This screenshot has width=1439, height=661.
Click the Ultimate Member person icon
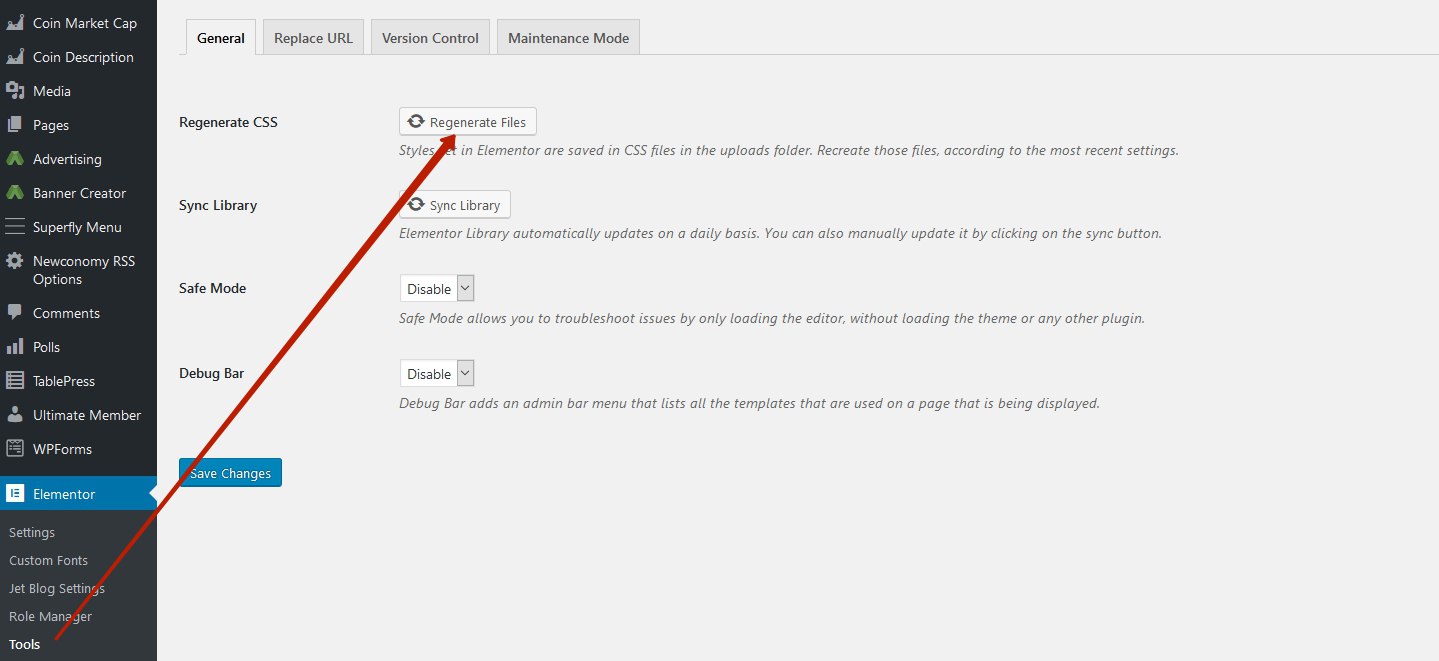(x=15, y=415)
